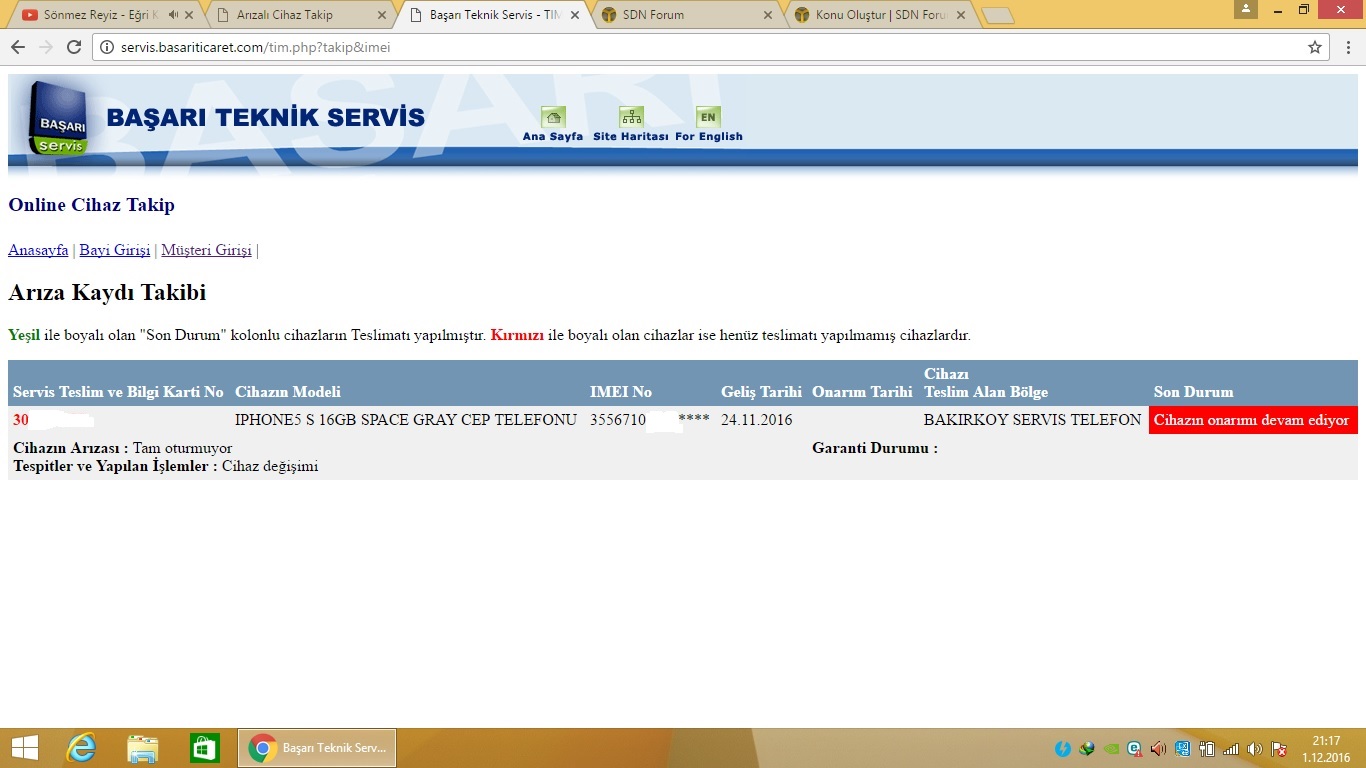The image size is (1366, 768).
Task: Click the 'Tam oturmuyor' fault text
Action: point(182,448)
